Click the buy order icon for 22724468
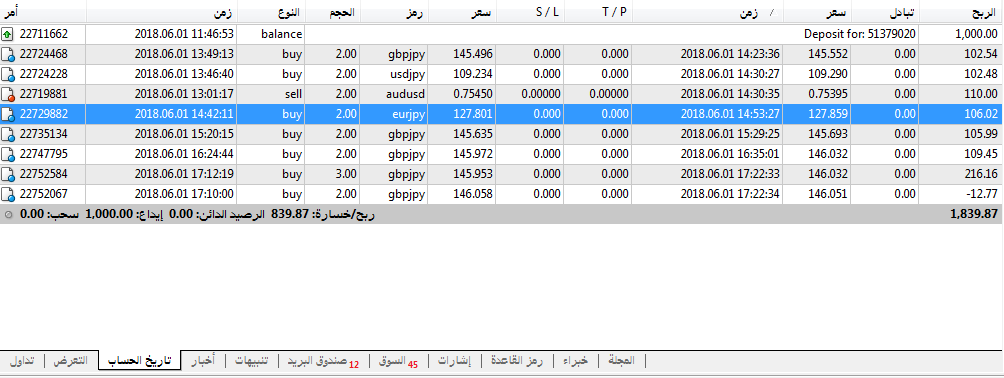 coord(8,54)
